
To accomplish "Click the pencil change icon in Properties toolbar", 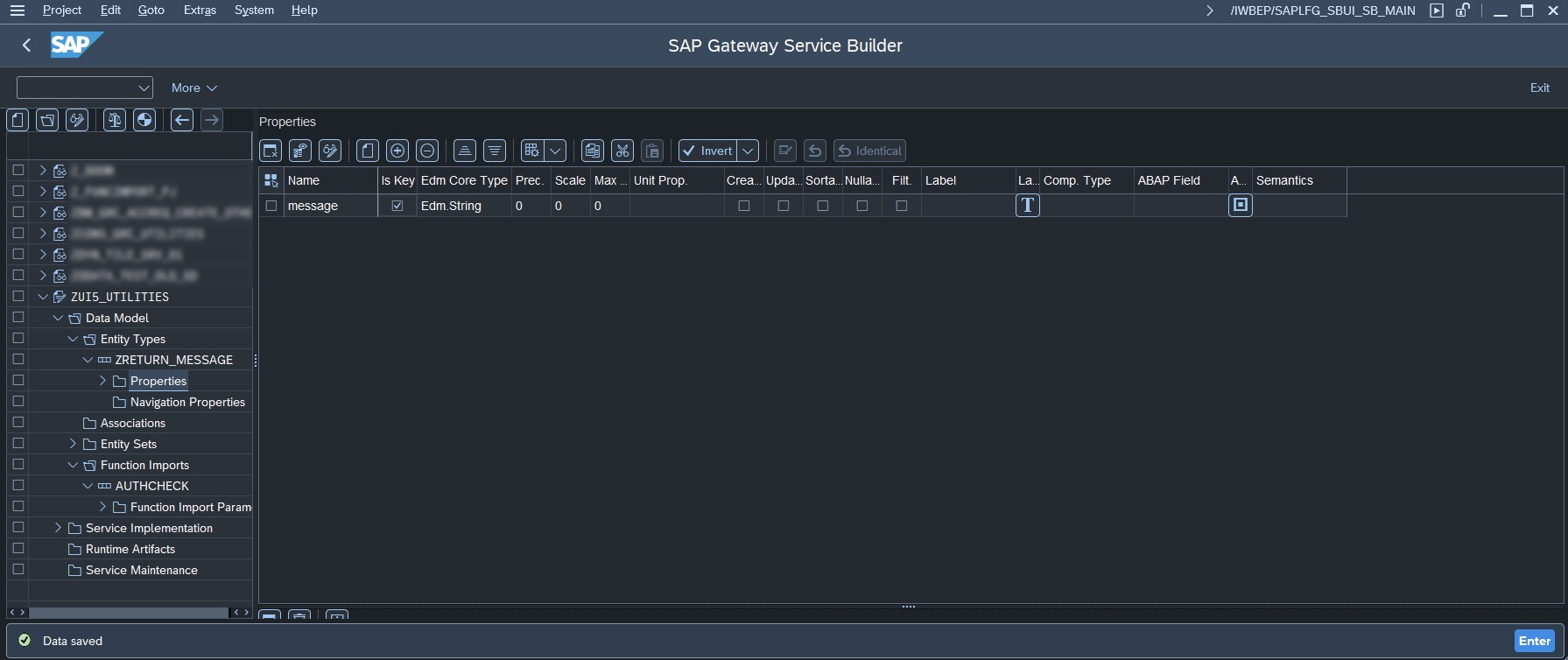I will pyautogui.click(x=330, y=151).
